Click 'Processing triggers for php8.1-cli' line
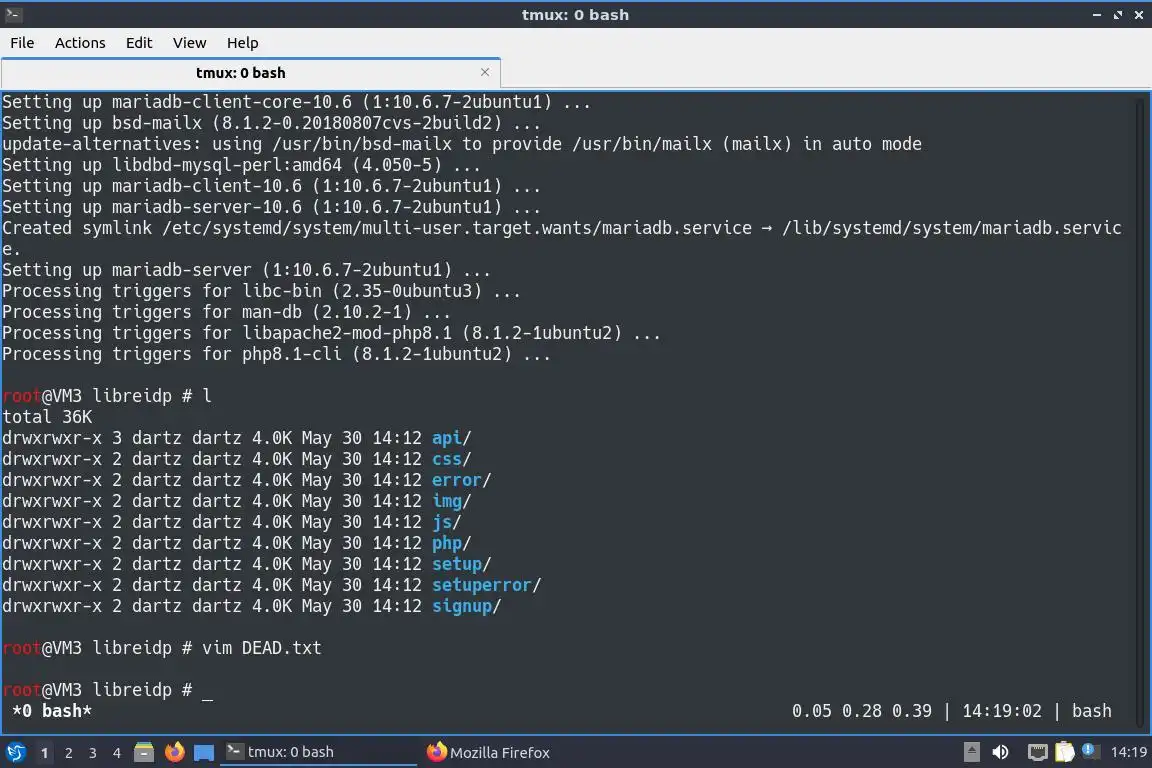The image size is (1152, 768). (x=276, y=354)
